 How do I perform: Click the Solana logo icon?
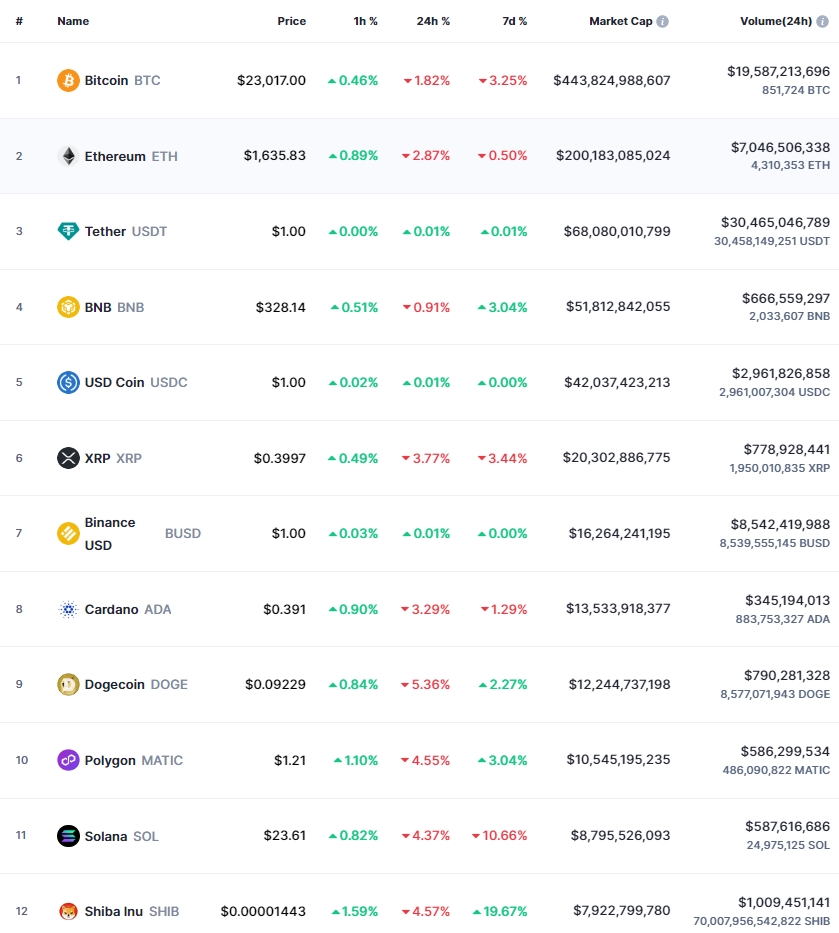tap(68, 836)
